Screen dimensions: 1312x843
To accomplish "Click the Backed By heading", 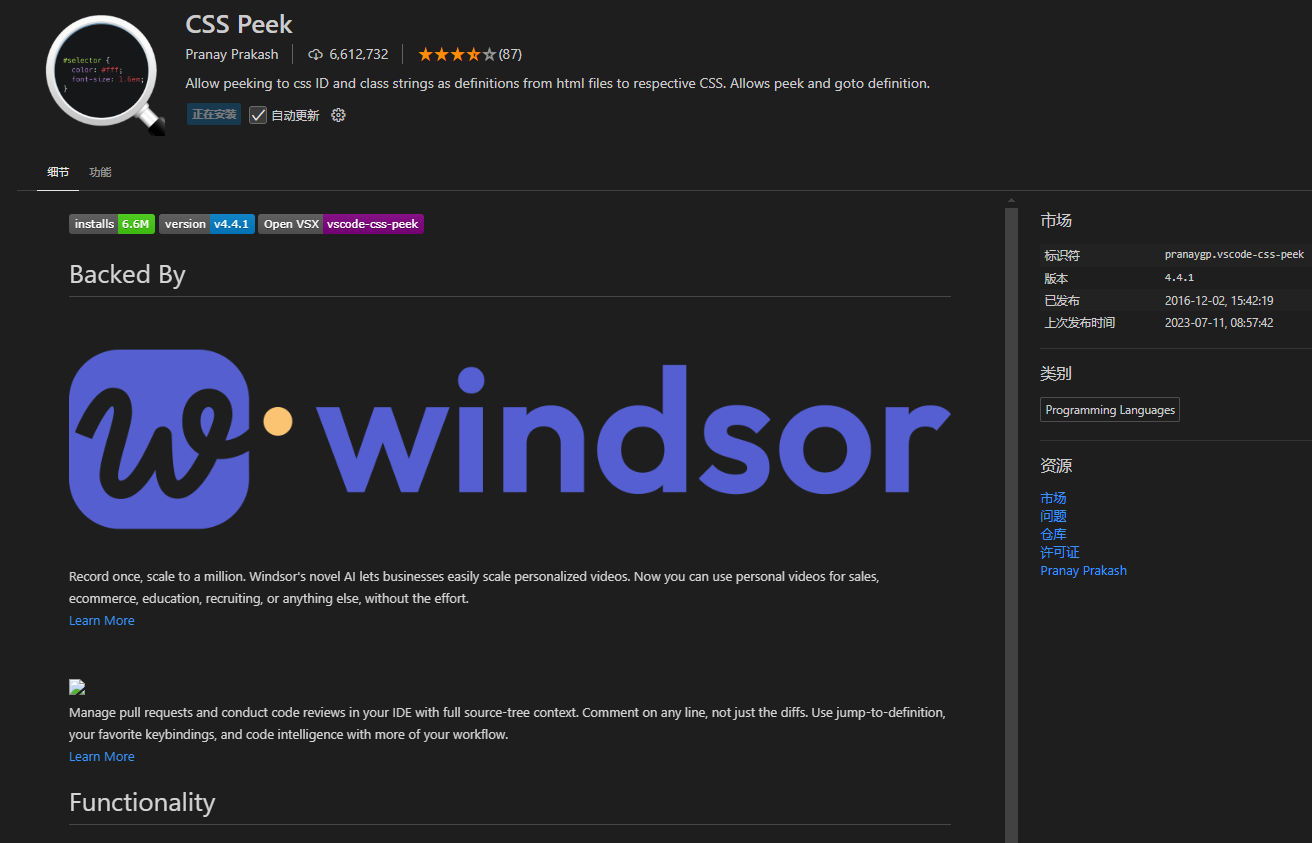I will point(127,274).
